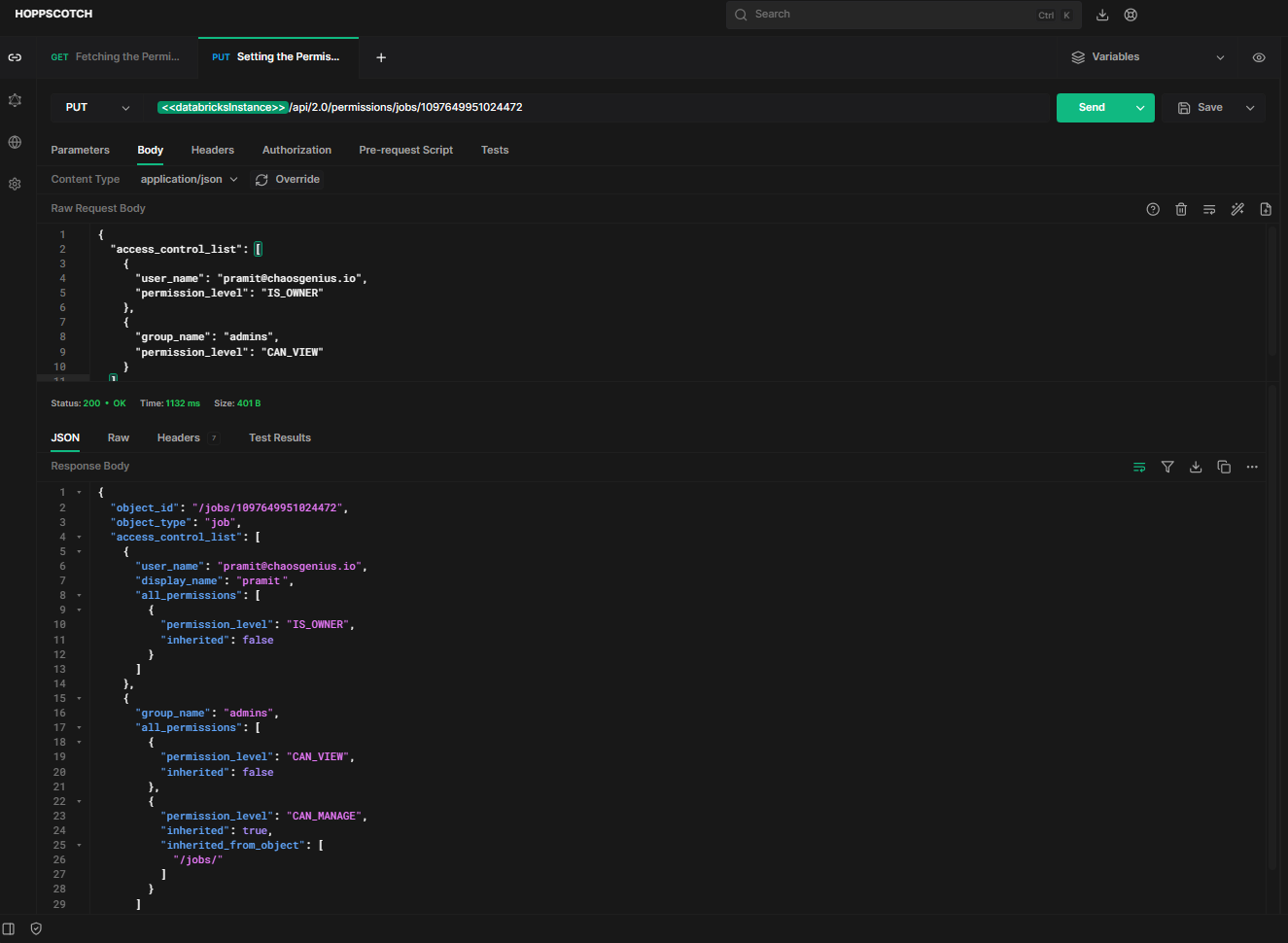
Task: Switch to the Authorization tab
Action: [296, 150]
